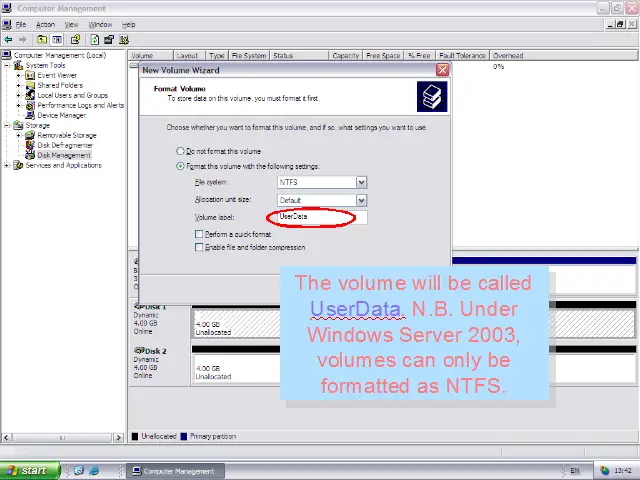Click the Forward arrow toolbar icon

[x=22, y=40]
